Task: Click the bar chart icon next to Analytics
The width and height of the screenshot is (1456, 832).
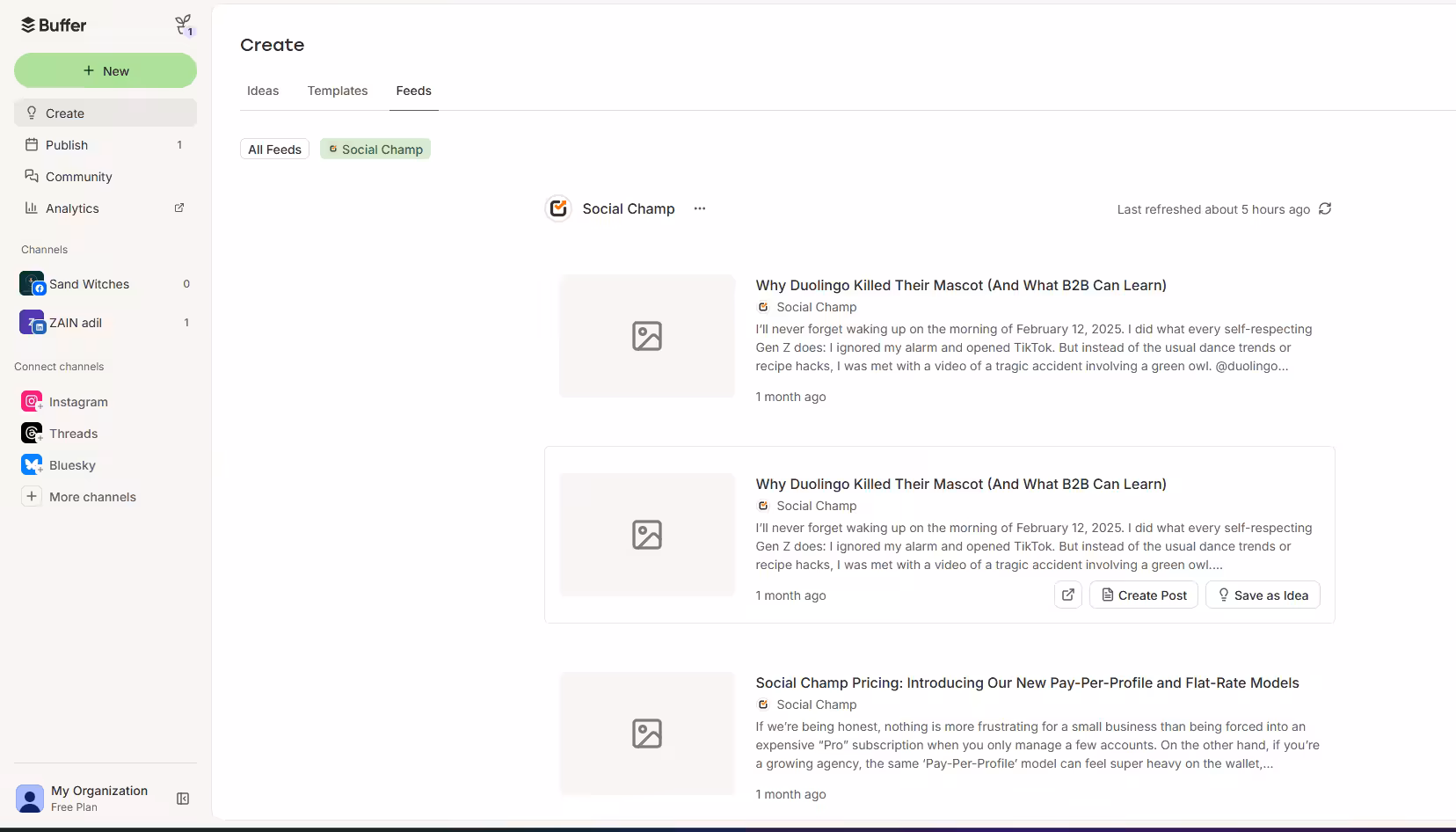Action: [x=32, y=208]
